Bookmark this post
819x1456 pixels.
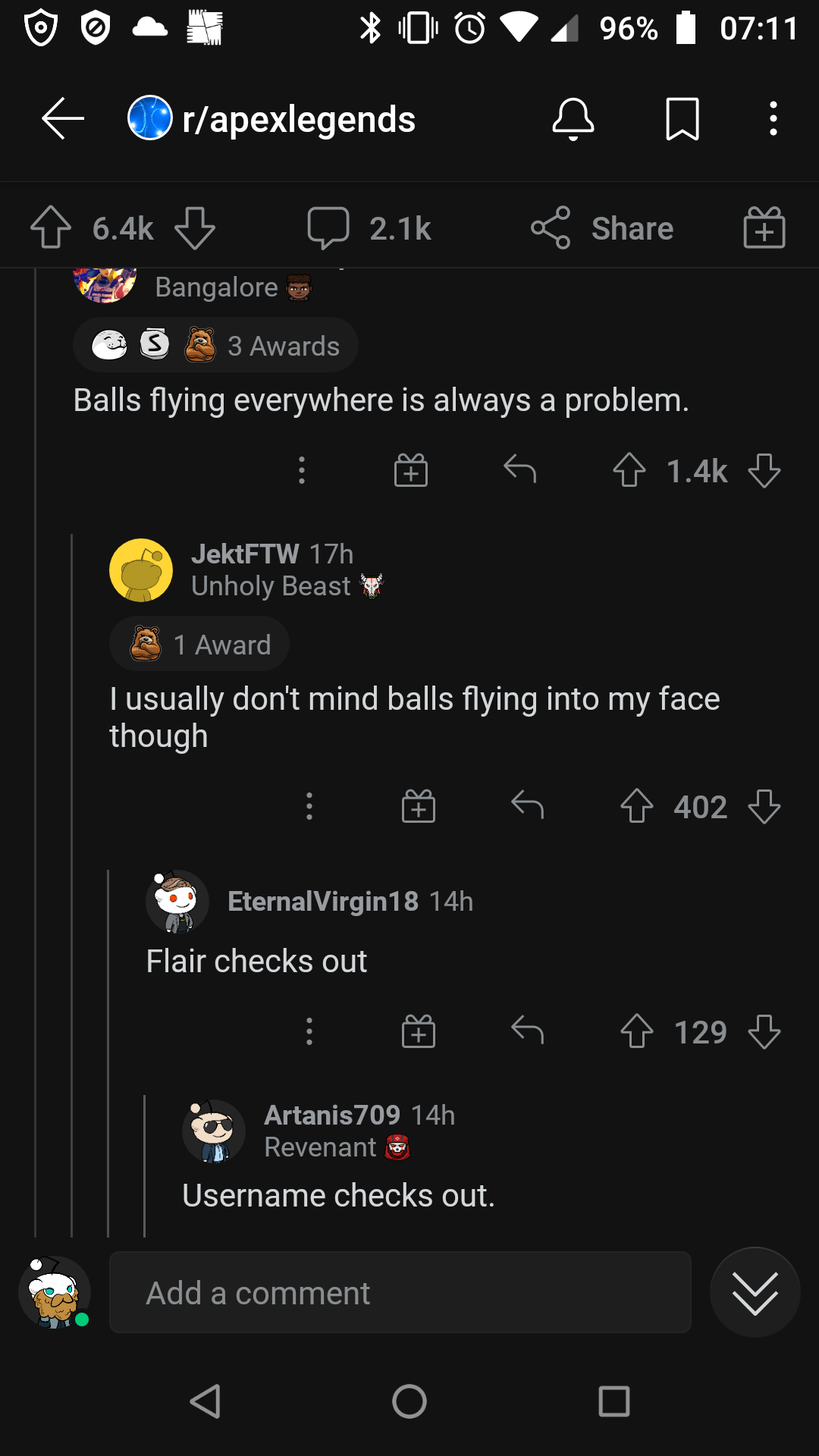(681, 118)
